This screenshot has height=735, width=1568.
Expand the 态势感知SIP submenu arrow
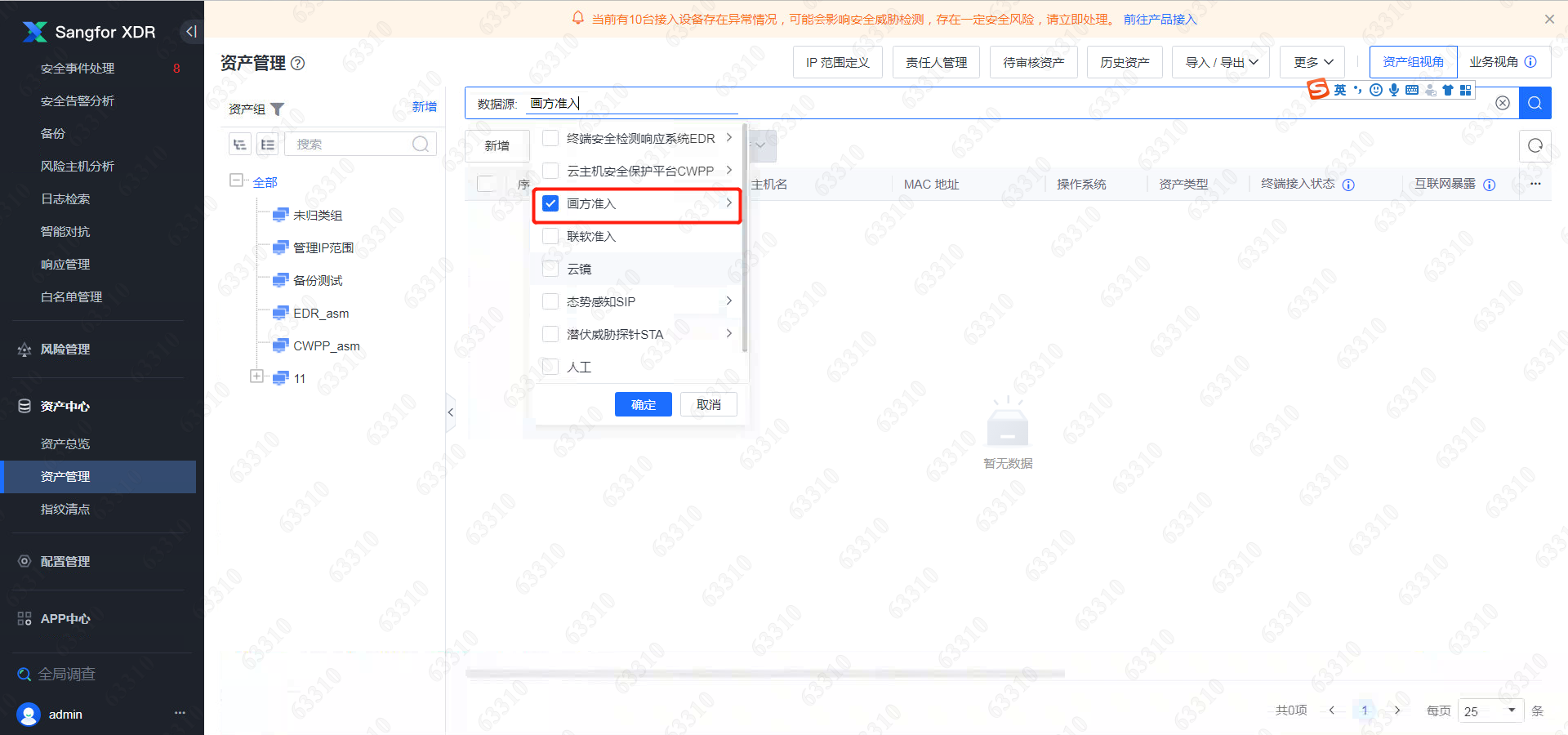tap(729, 301)
